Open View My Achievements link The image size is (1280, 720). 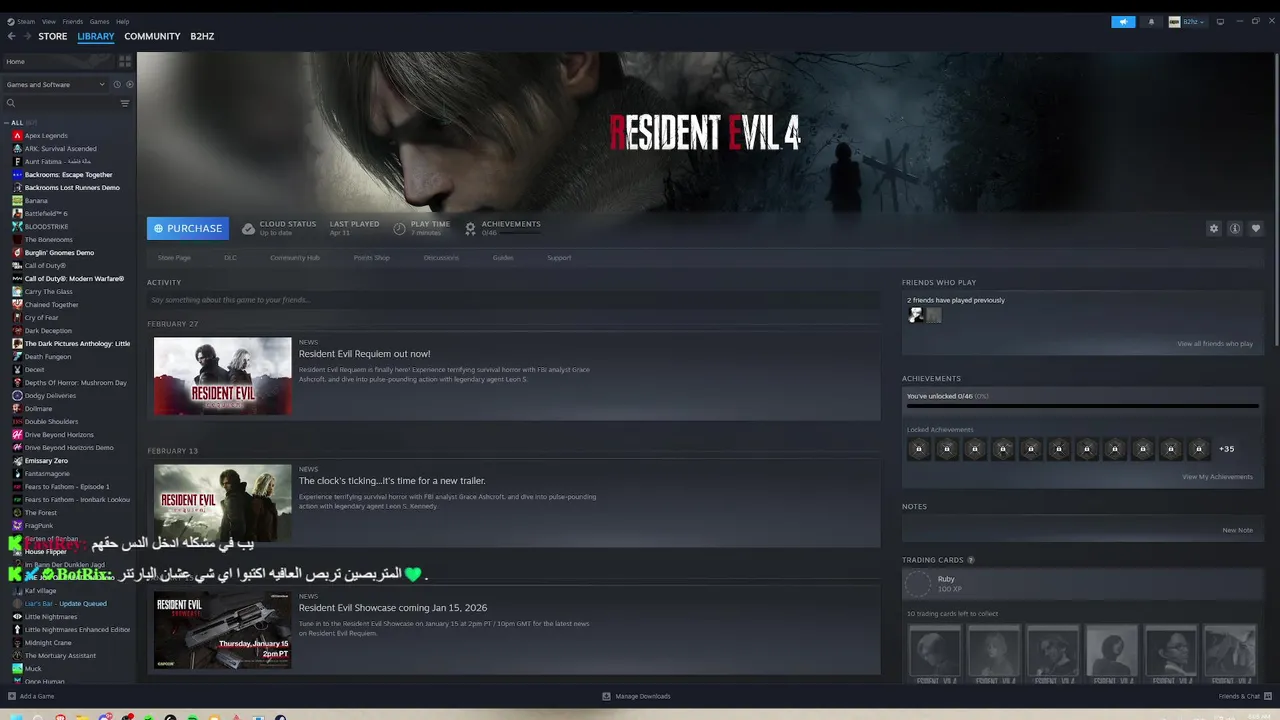pos(1217,477)
